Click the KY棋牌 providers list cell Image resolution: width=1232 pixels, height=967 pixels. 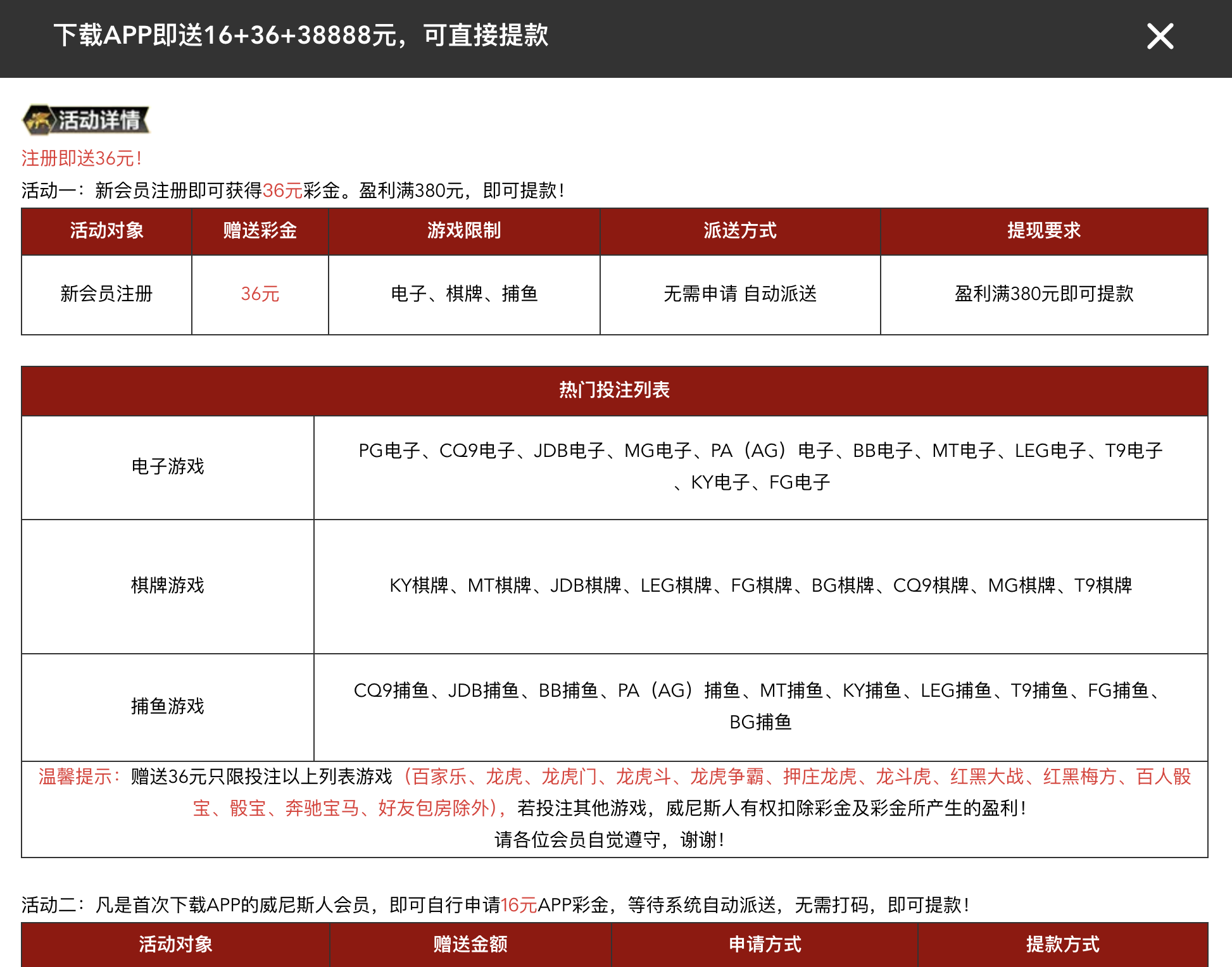click(760, 586)
